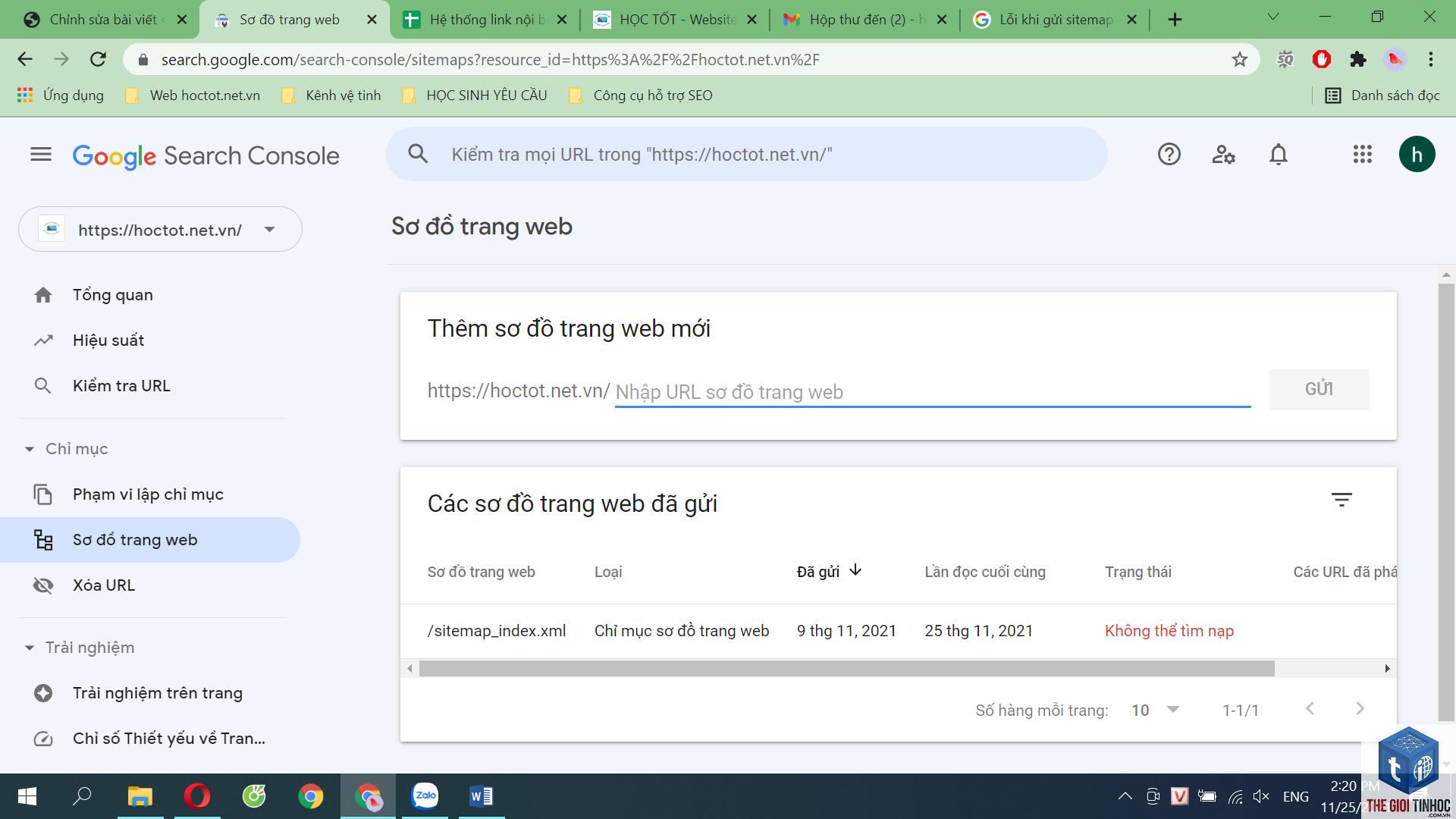Click Windows Start button
This screenshot has width=1456, height=819.
coord(27,796)
